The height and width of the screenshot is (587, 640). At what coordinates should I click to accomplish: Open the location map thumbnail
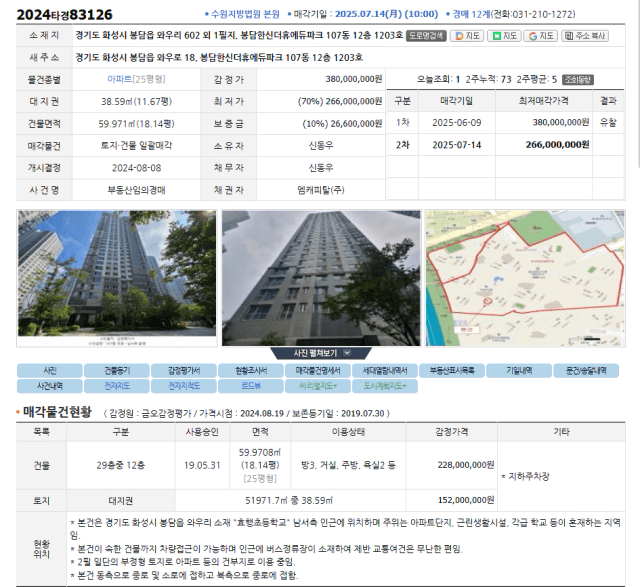point(525,278)
